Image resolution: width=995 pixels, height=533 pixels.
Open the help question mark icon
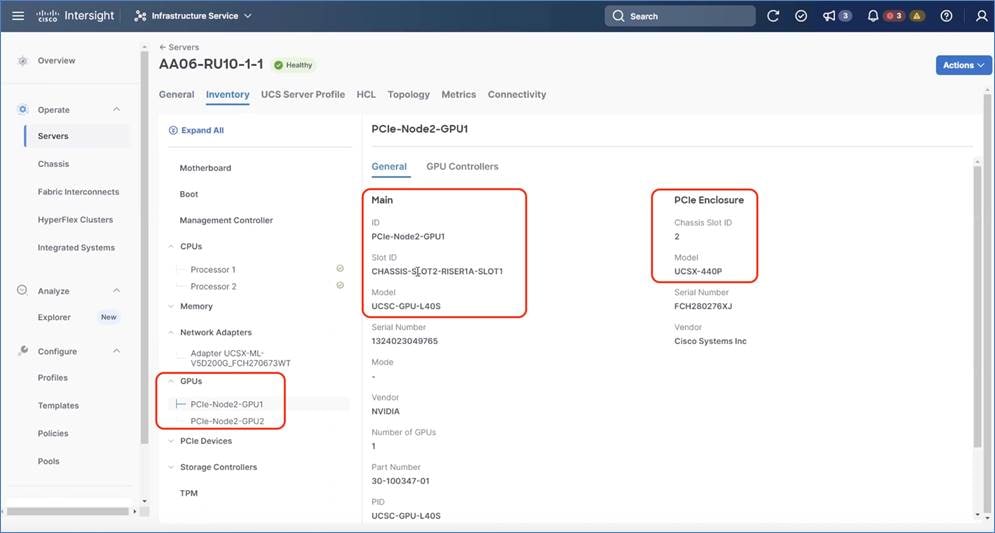click(946, 16)
